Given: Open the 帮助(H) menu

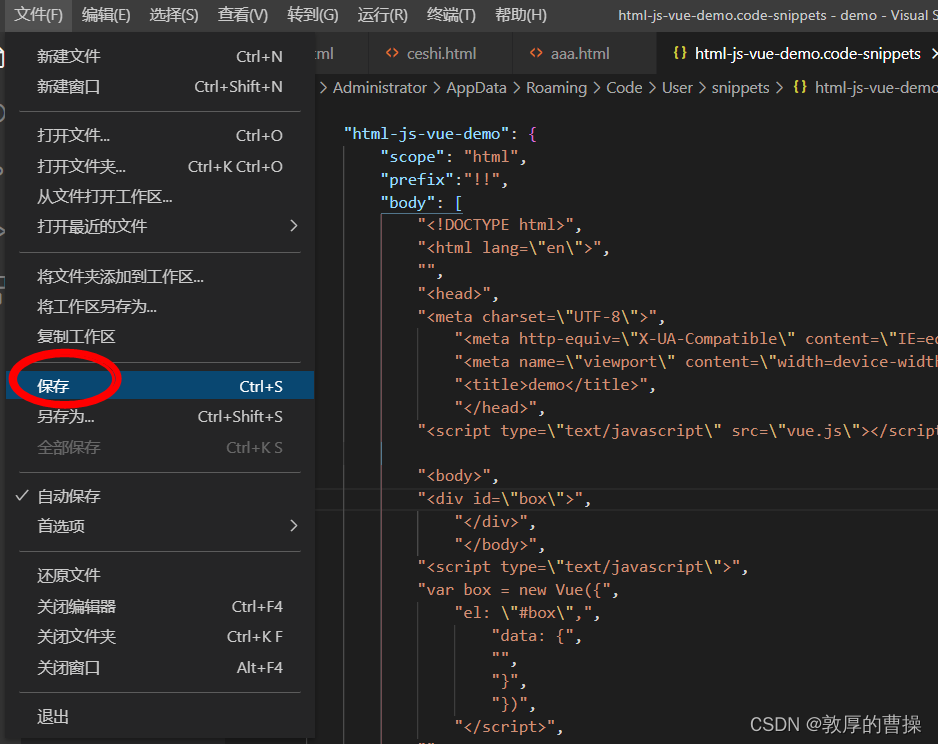Looking at the screenshot, I should click(x=520, y=15).
